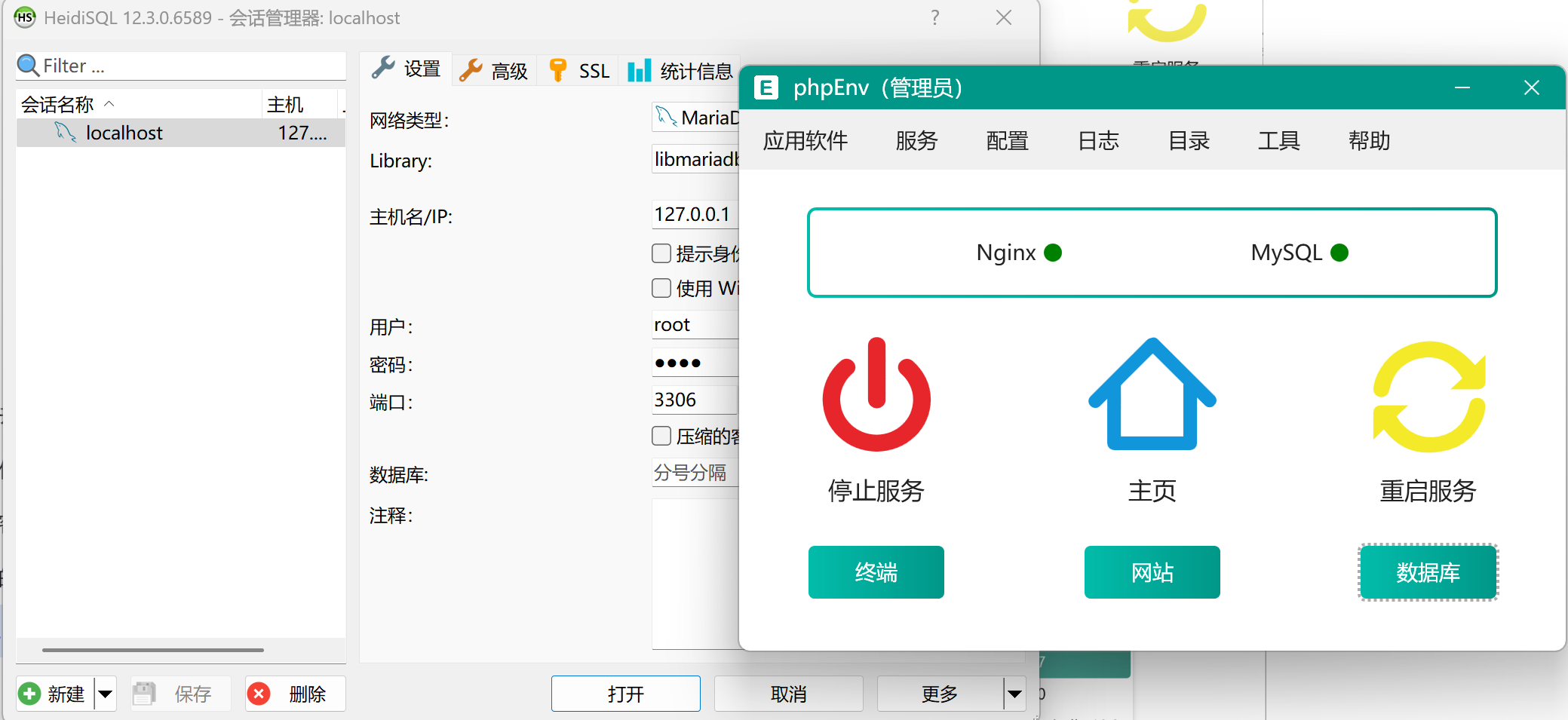Click the 停止服务 label
The height and width of the screenshot is (720, 1568).
(876, 491)
